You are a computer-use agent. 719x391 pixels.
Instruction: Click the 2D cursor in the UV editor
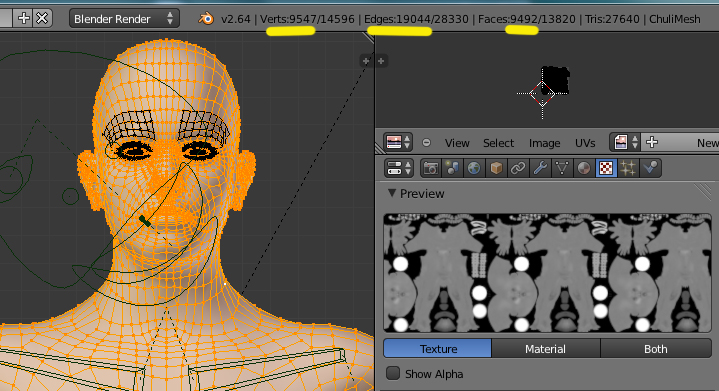point(542,94)
